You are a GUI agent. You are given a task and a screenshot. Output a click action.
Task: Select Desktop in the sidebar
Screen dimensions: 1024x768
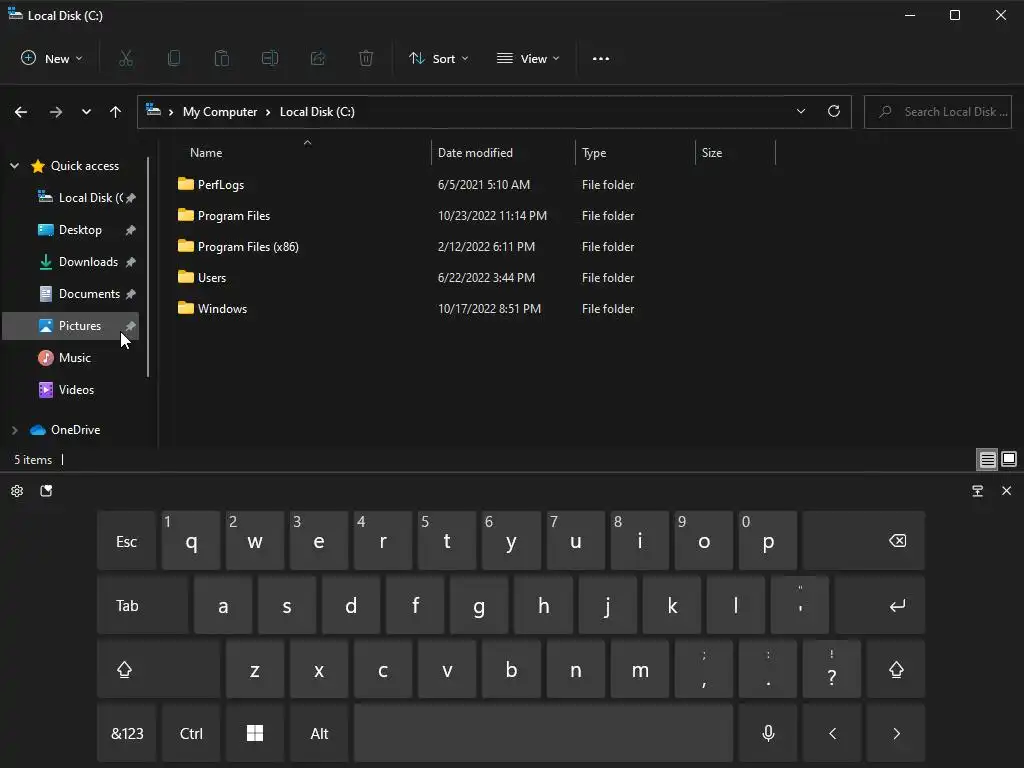point(72,230)
